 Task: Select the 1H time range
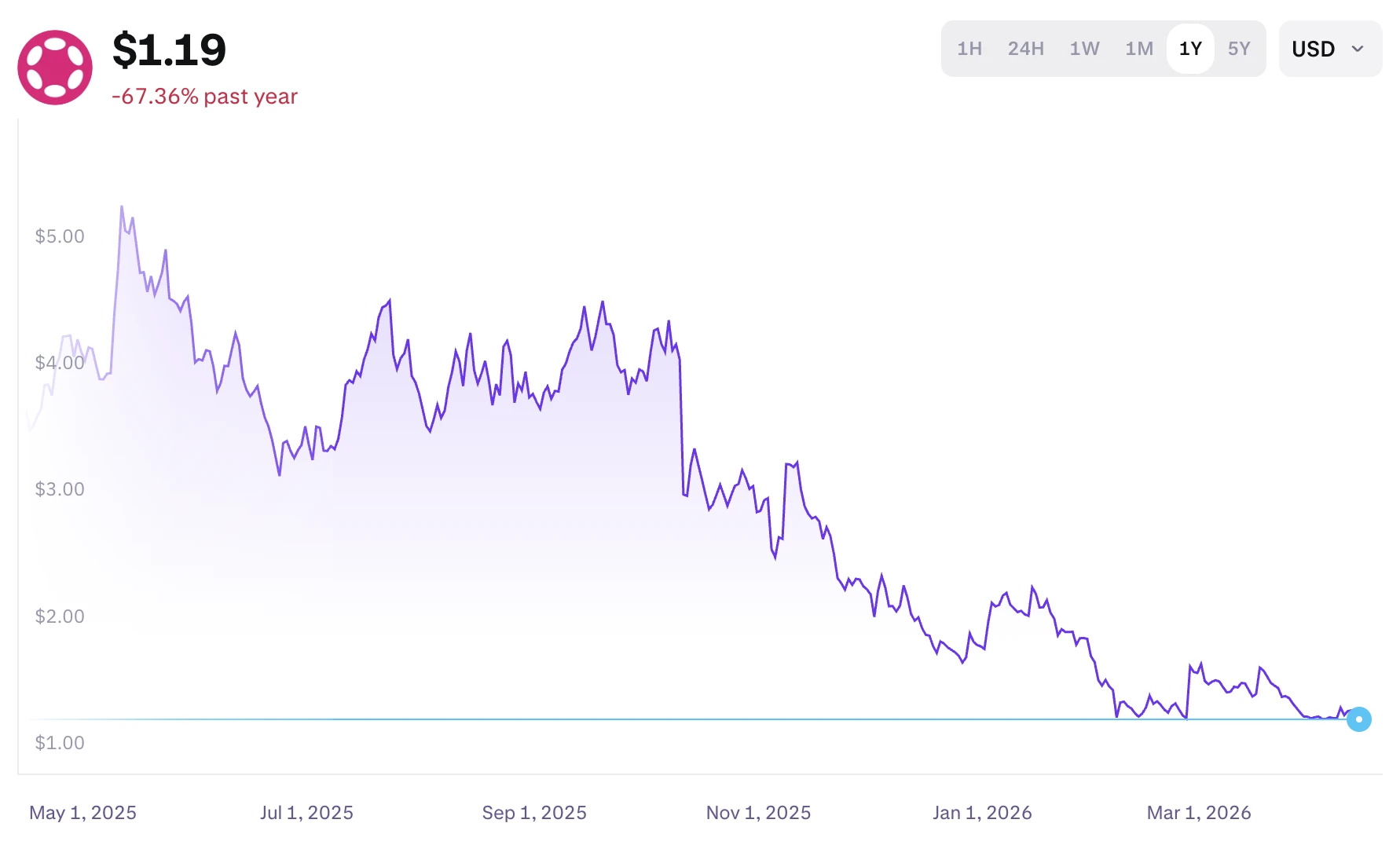(x=969, y=49)
